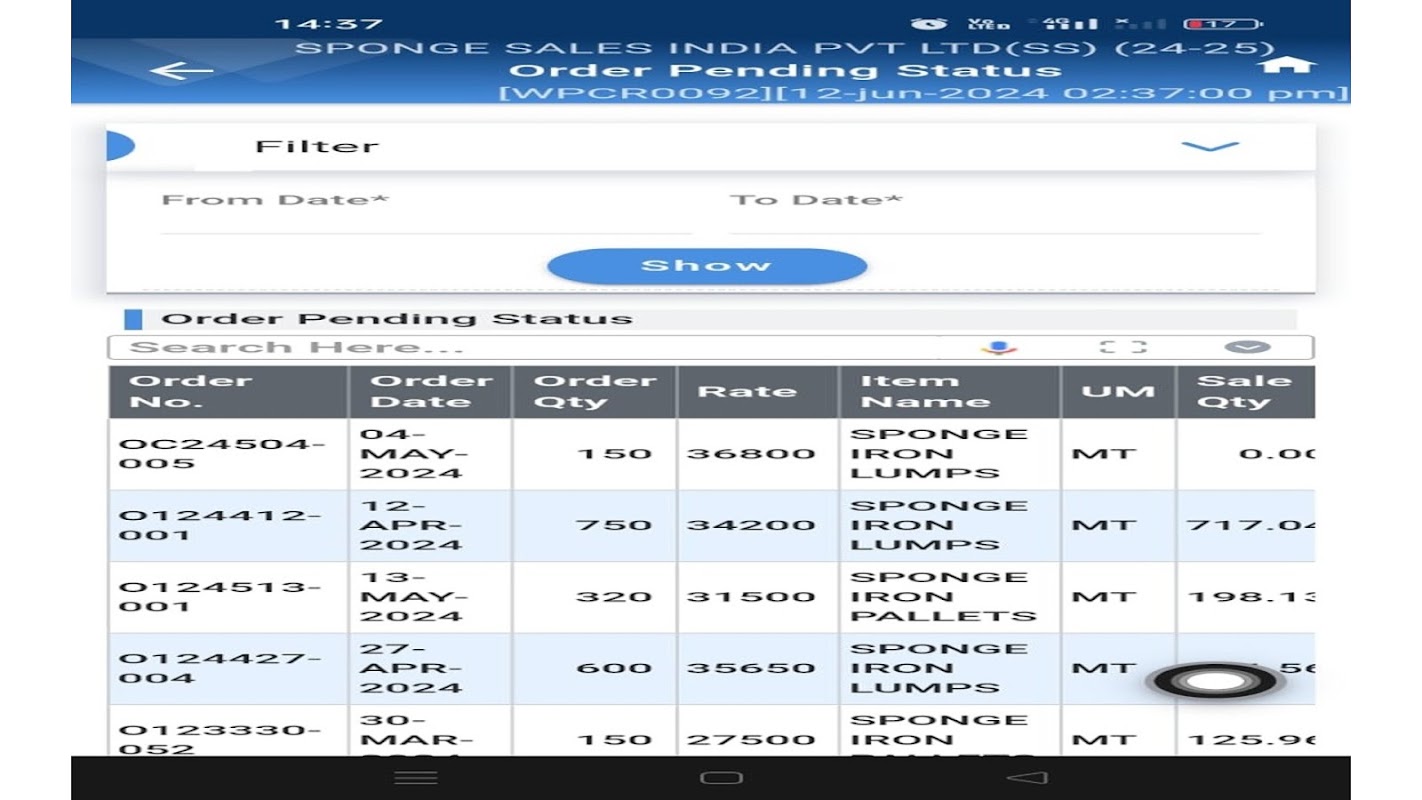Screen dimensions: 1422x800
Task: Click rate value 35650
Action: coord(751,668)
